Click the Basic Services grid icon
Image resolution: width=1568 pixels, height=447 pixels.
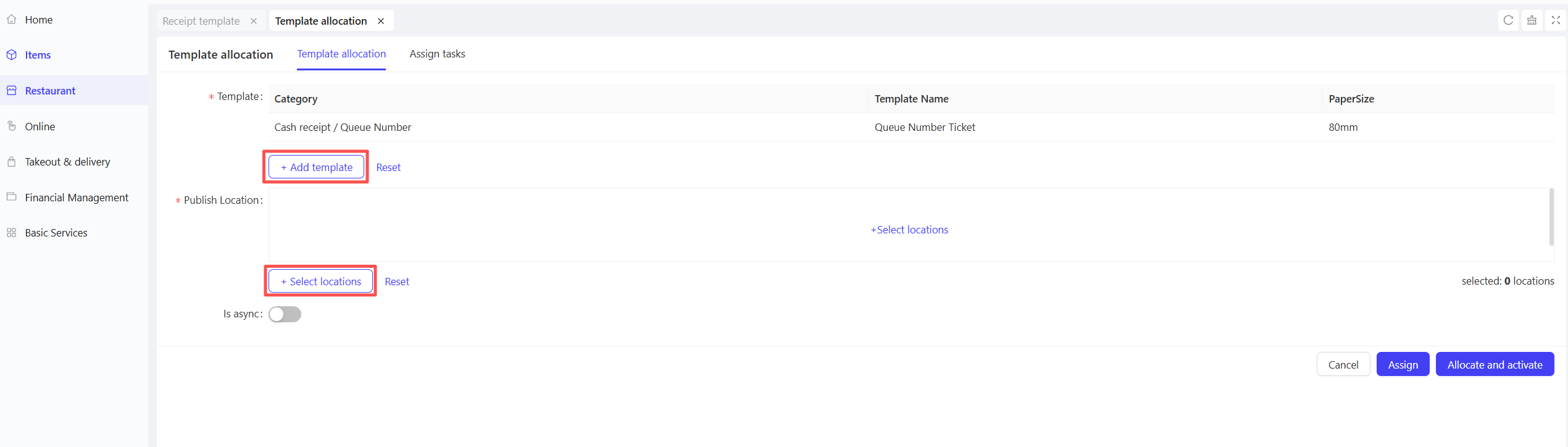11,233
